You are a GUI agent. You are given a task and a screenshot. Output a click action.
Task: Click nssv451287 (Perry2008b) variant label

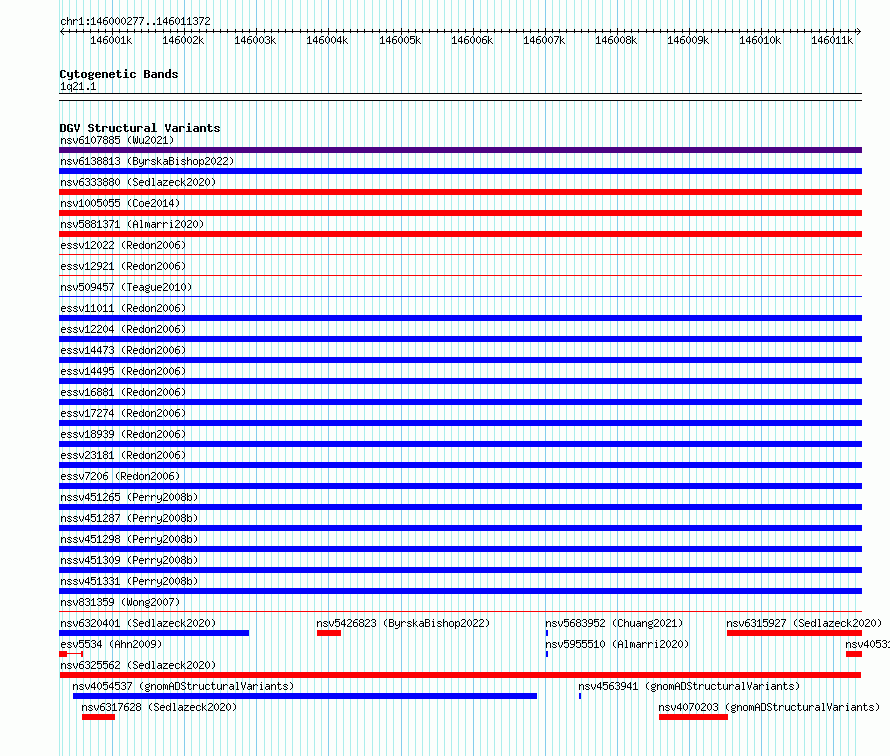pos(129,518)
